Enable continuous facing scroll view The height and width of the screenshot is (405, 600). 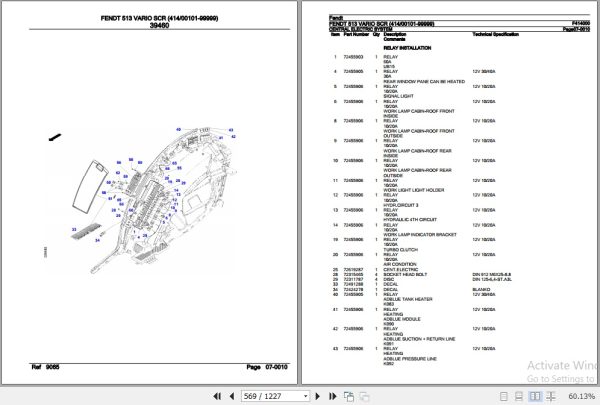(x=551, y=396)
